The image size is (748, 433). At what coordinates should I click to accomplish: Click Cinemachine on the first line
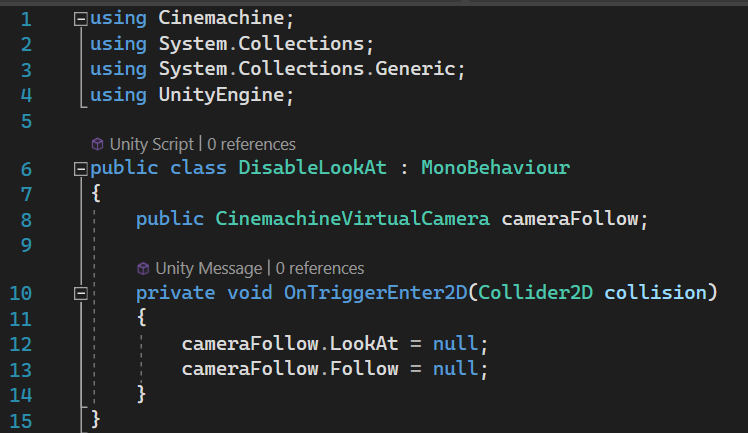tap(209, 19)
